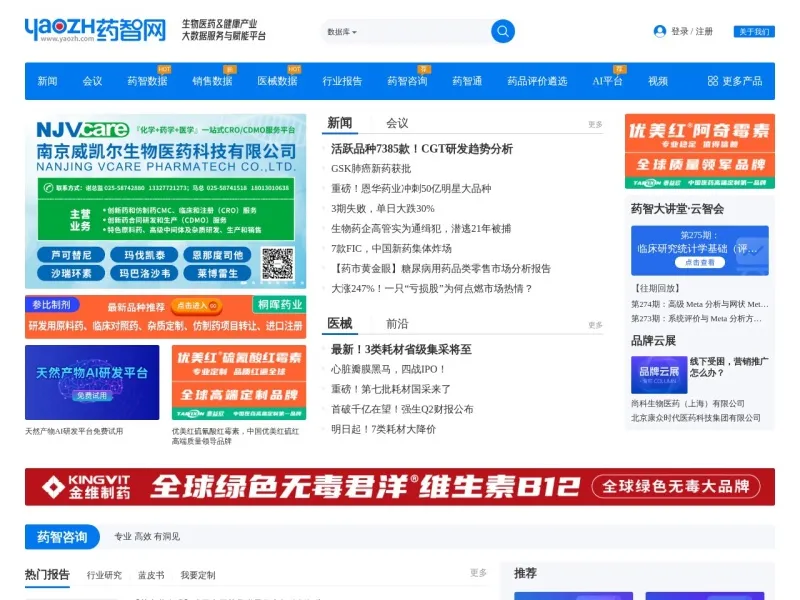
Task: Switch to the 新闻 tab in the news panel
Action: [x=340, y=123]
